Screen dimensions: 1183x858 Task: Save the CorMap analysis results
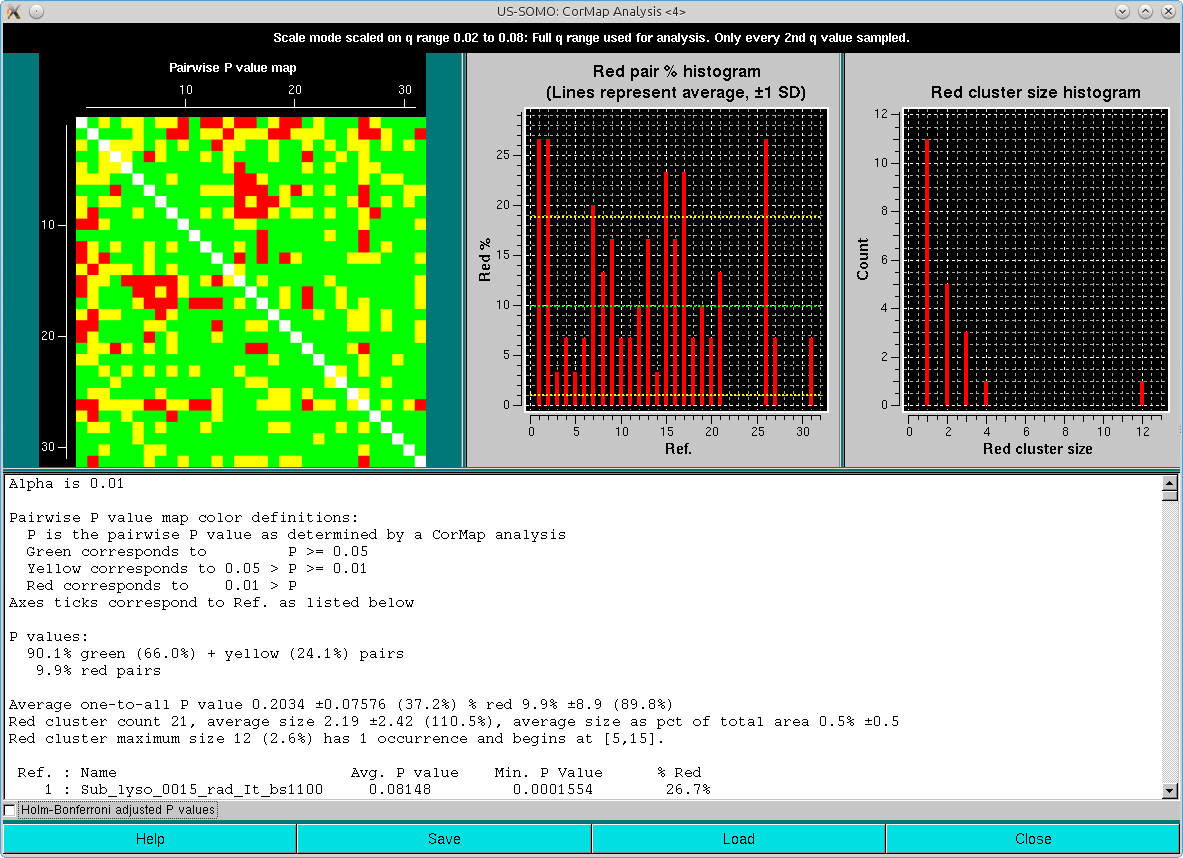click(x=443, y=838)
